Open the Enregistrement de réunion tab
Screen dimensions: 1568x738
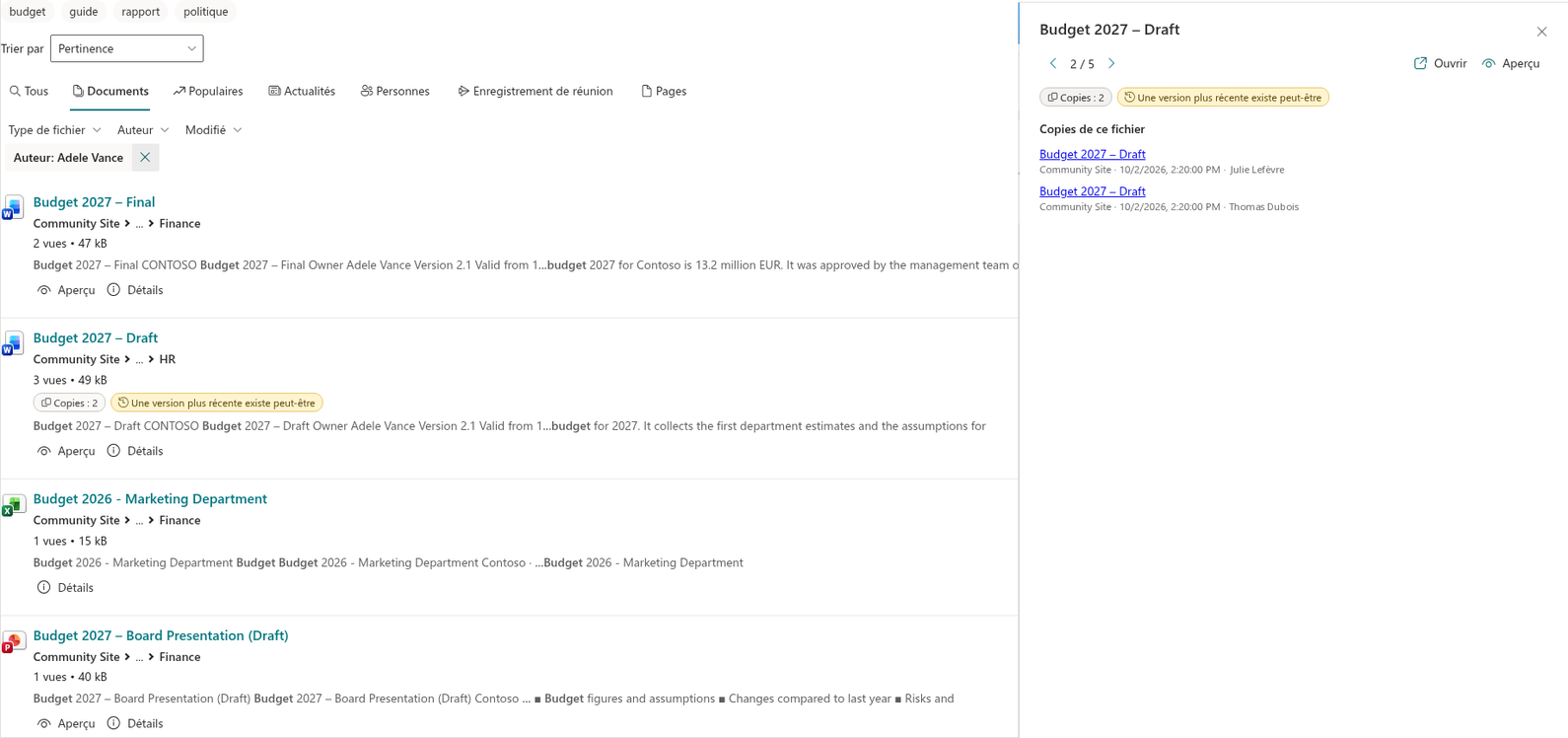535,91
